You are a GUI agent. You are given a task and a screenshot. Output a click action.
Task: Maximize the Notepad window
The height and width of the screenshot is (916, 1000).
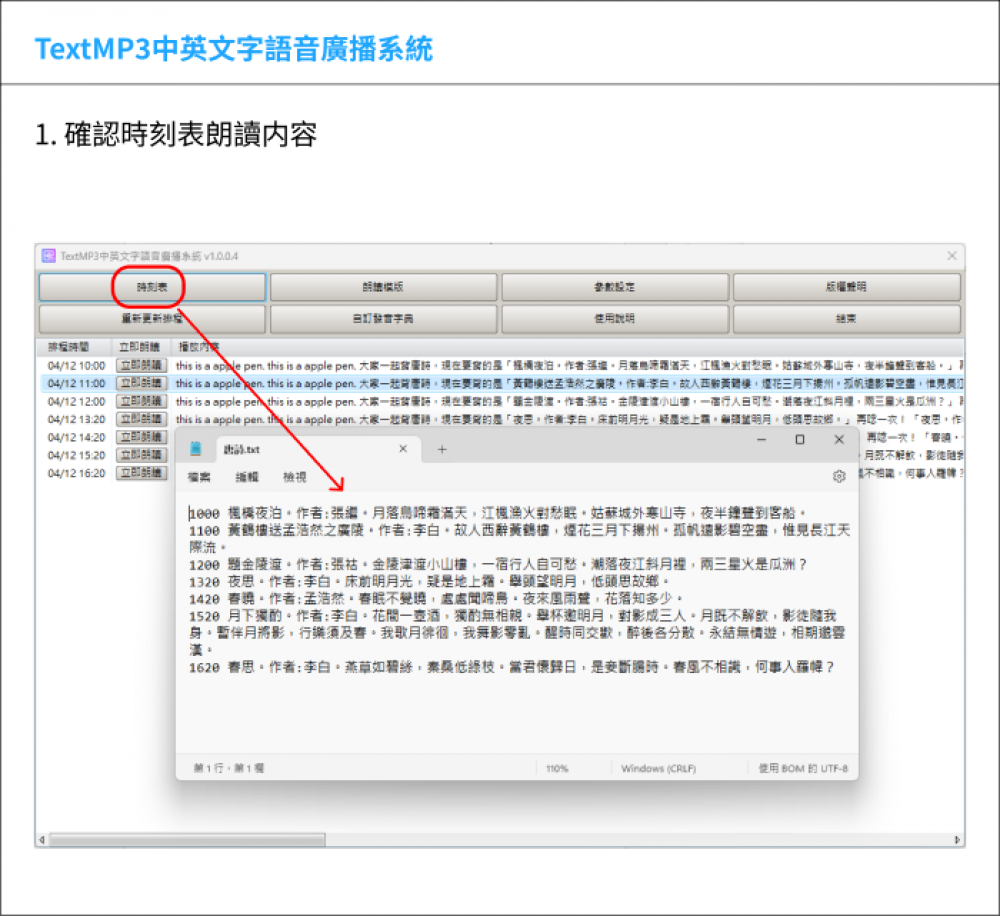[799, 440]
